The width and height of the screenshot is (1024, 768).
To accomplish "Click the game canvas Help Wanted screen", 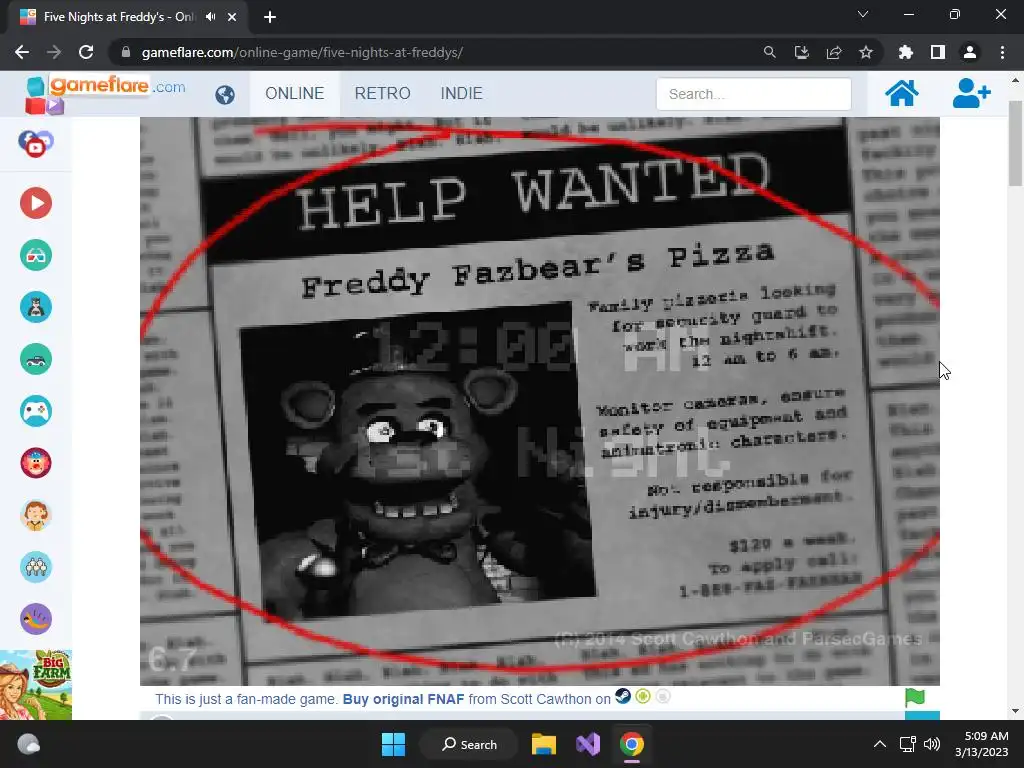I will coord(539,401).
